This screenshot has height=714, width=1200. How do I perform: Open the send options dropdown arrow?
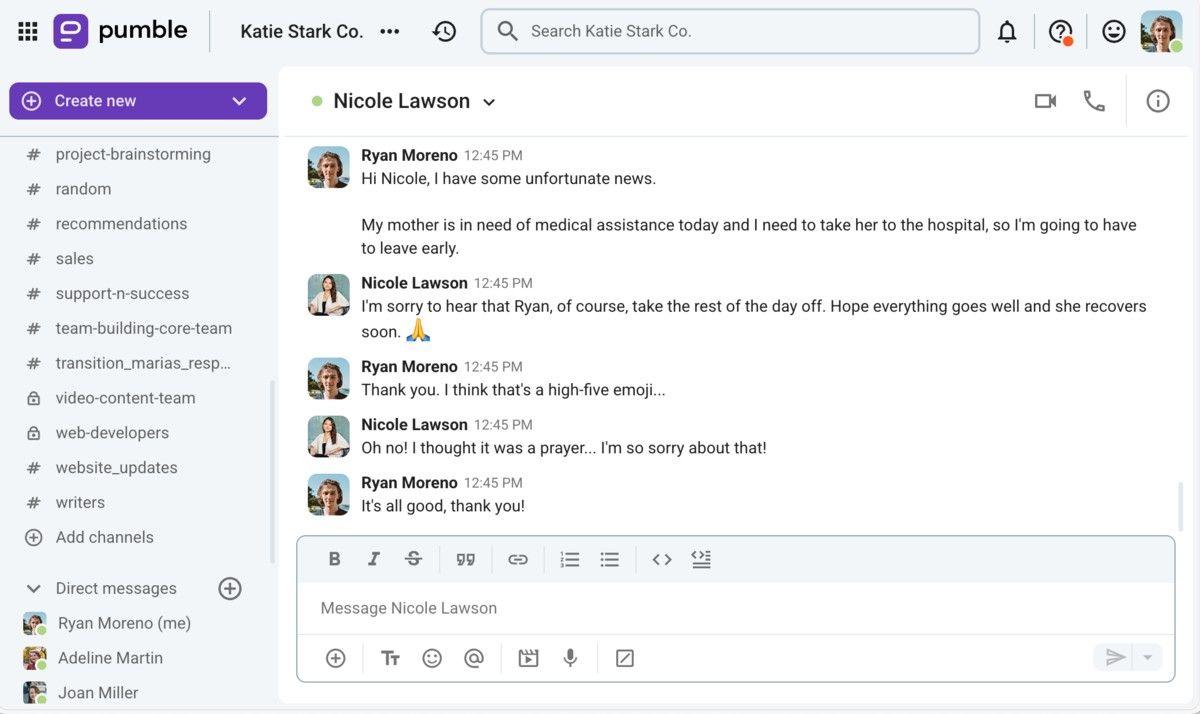pos(1147,657)
